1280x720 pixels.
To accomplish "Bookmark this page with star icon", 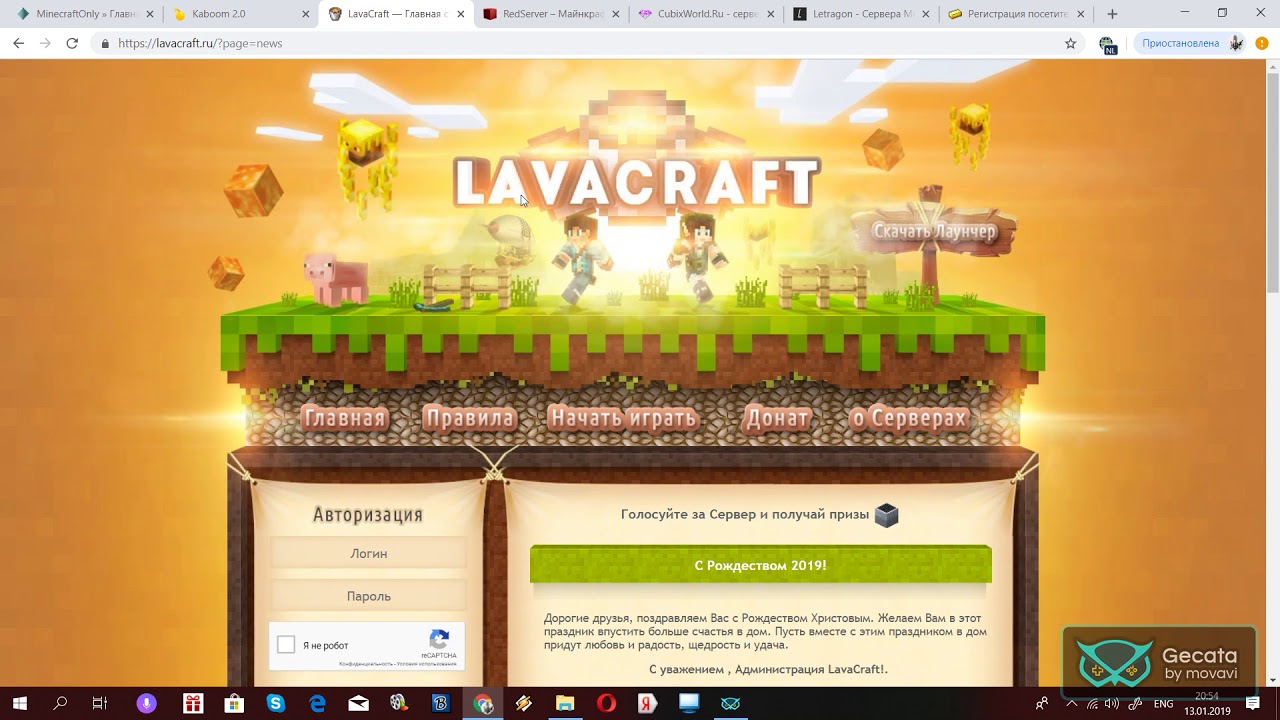I will click(1070, 43).
